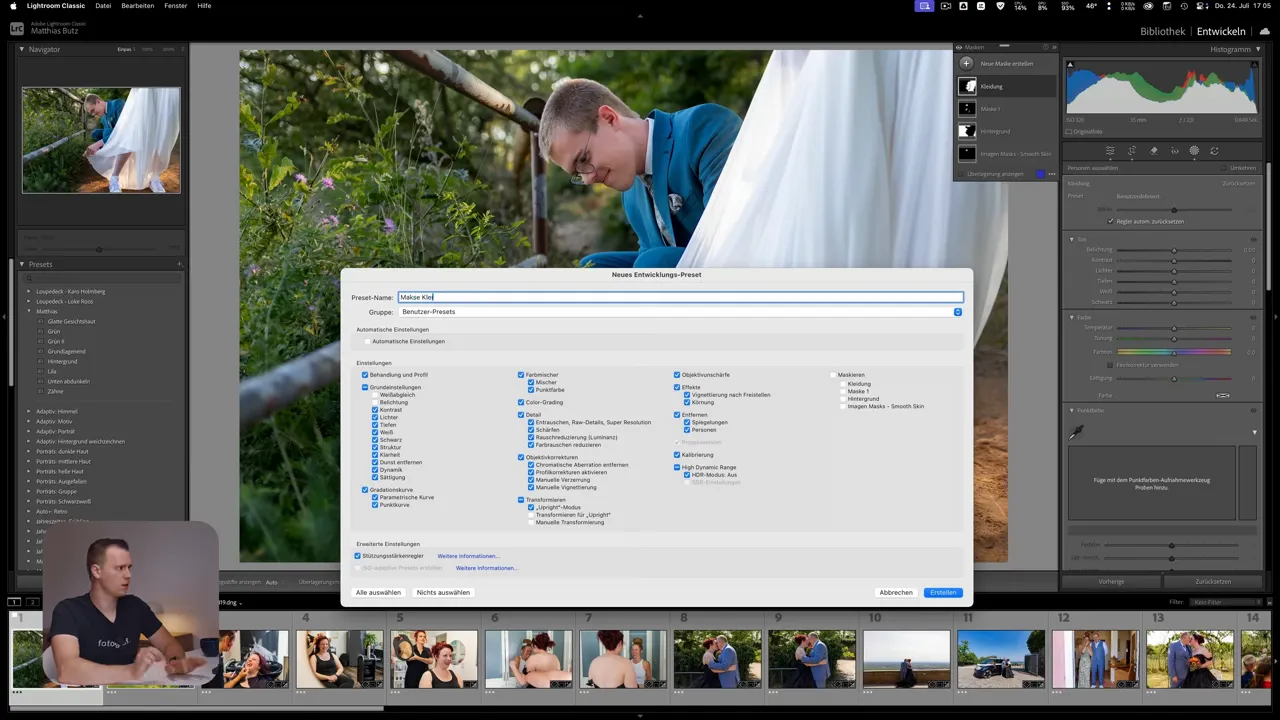Uncheck Kontrast under Grundeinstellungen

pyautogui.click(x=374, y=409)
